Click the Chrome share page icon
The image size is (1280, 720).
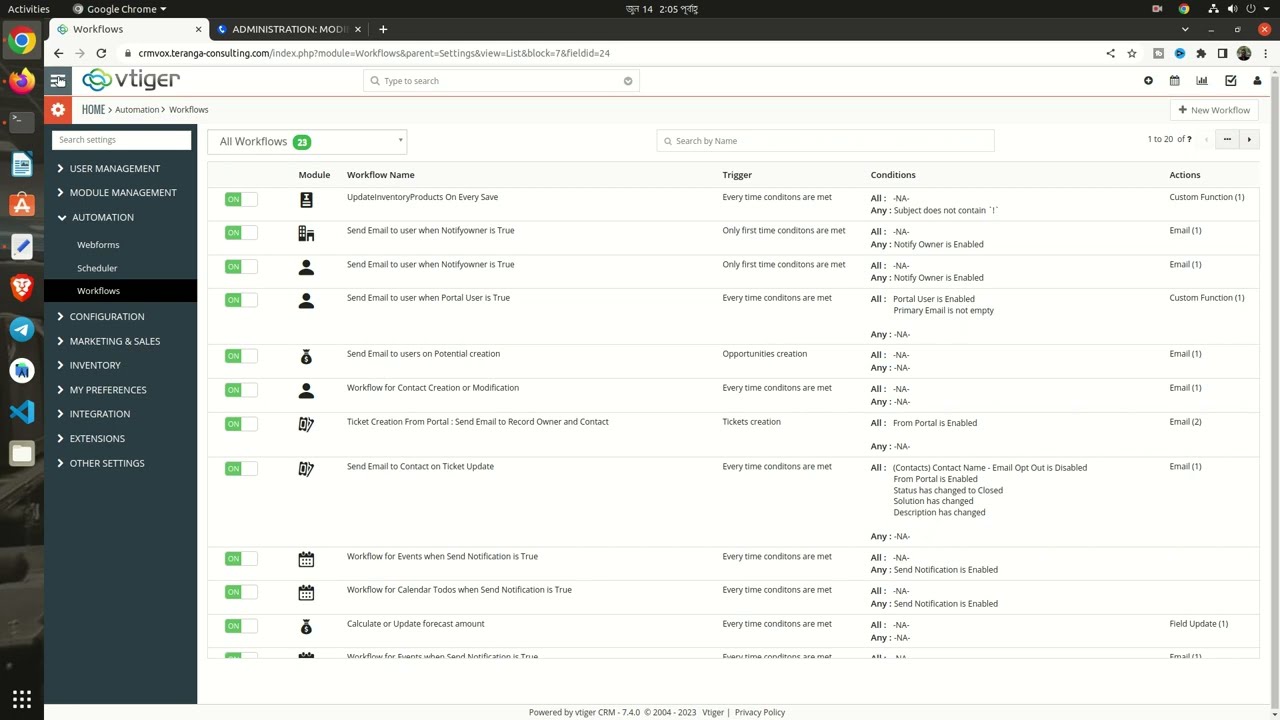pos(1110,53)
